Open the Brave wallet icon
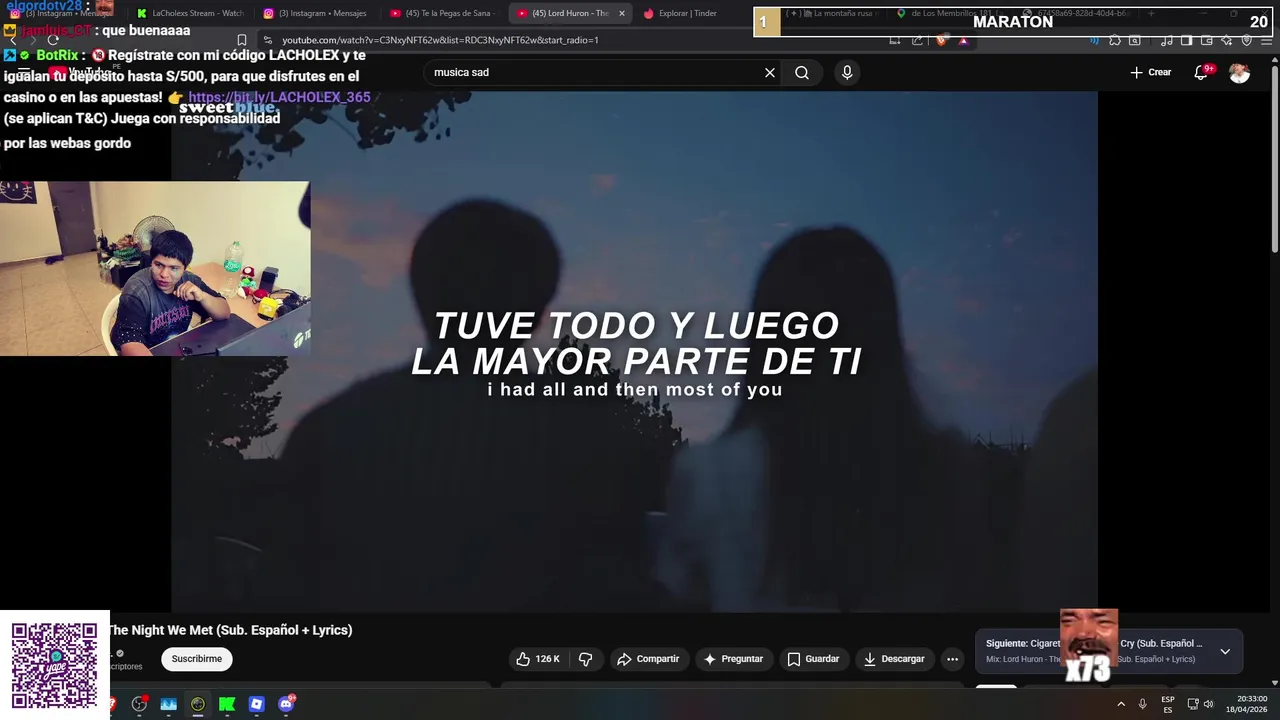This screenshot has width=1280, height=720. (x=1206, y=40)
